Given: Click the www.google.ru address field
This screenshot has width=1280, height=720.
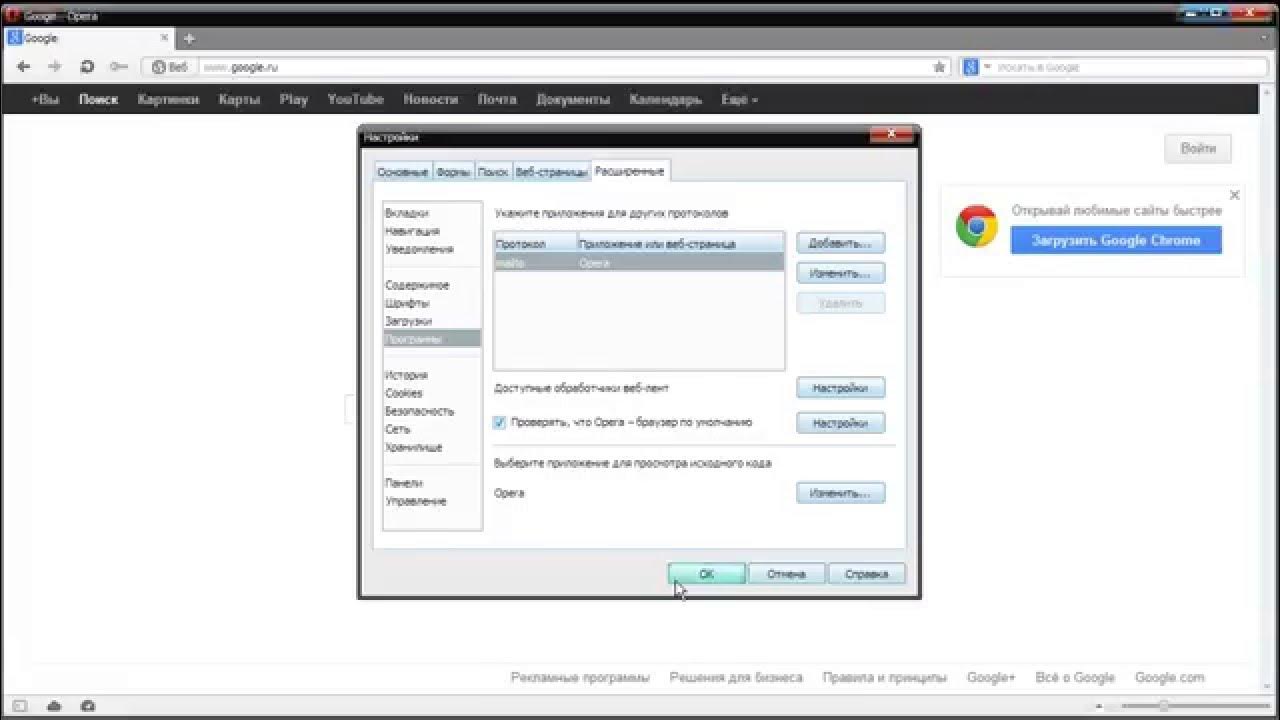Looking at the screenshot, I should click(563, 67).
